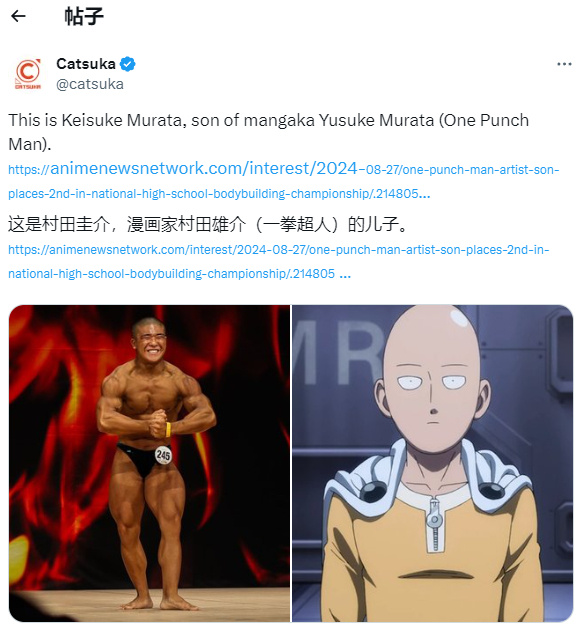The width and height of the screenshot is (585, 629).
Task: Expand the ellipsis after first link's 214805
Action: tap(424, 194)
